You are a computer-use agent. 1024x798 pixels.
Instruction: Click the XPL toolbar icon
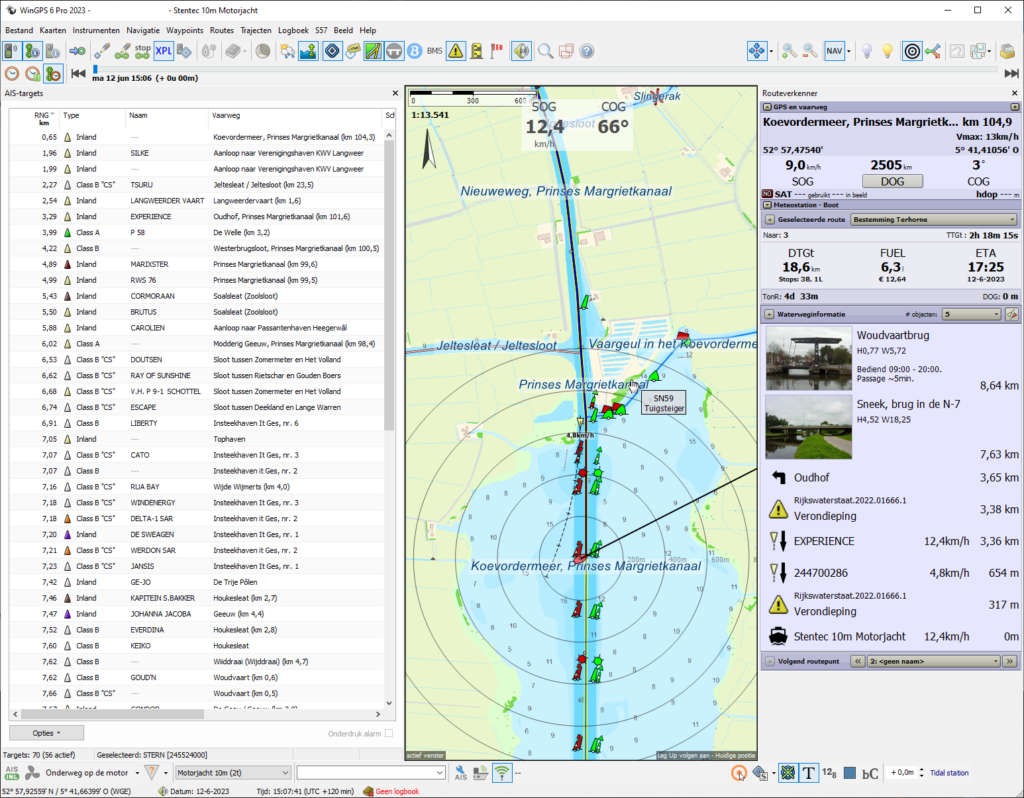tap(163, 51)
